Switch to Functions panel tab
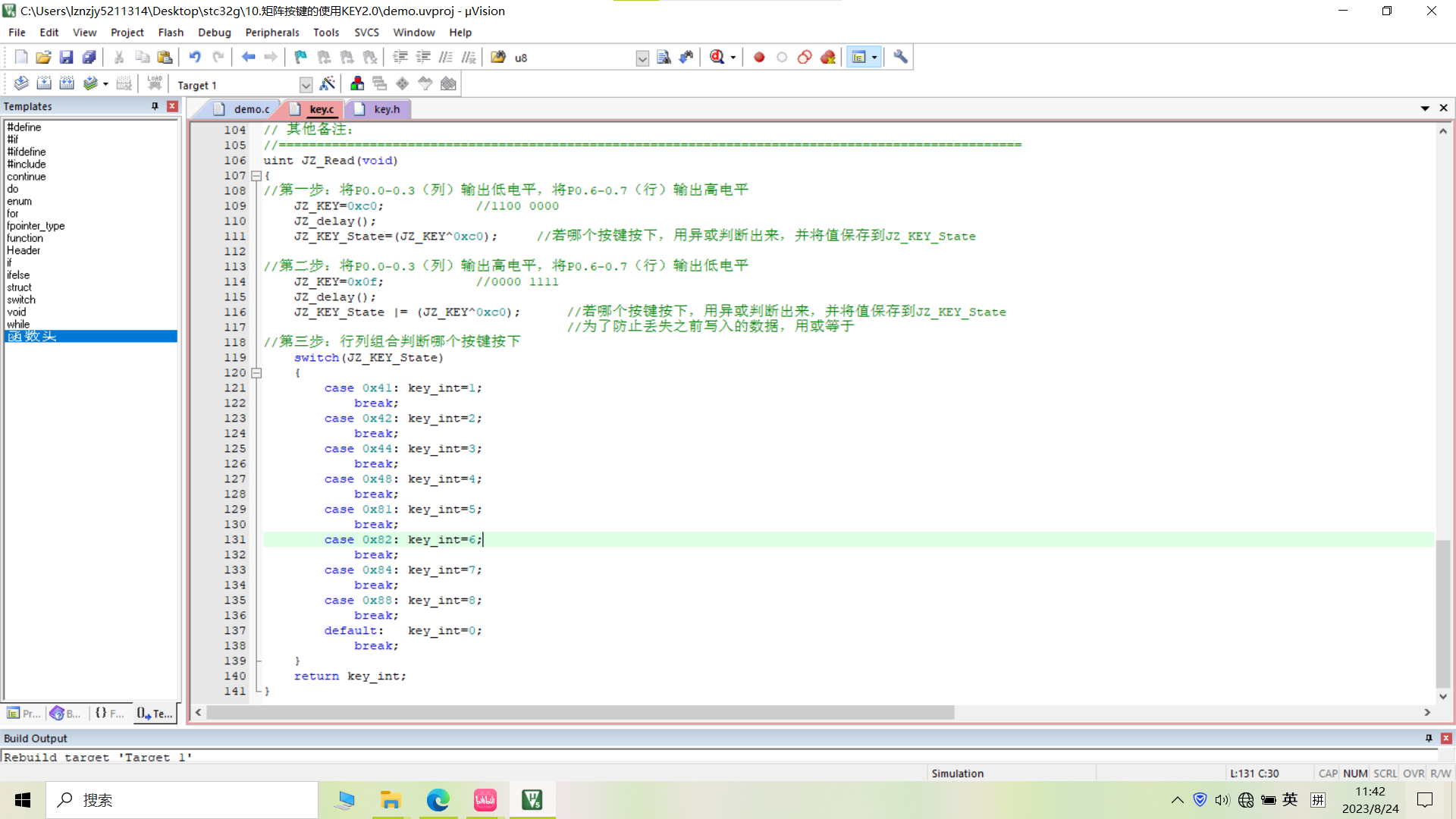 tap(109, 714)
